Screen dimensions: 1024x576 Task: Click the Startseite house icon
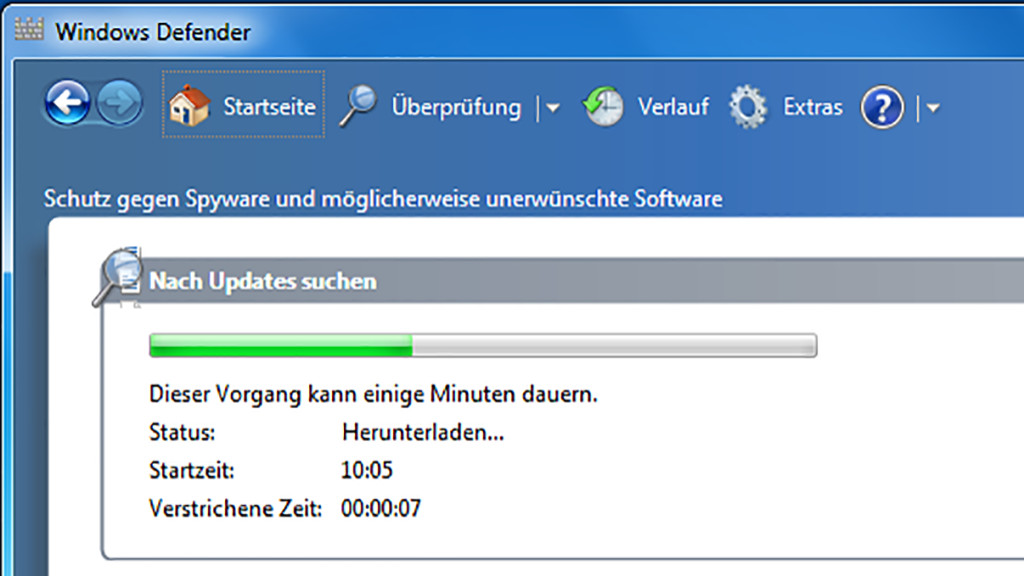[x=189, y=105]
